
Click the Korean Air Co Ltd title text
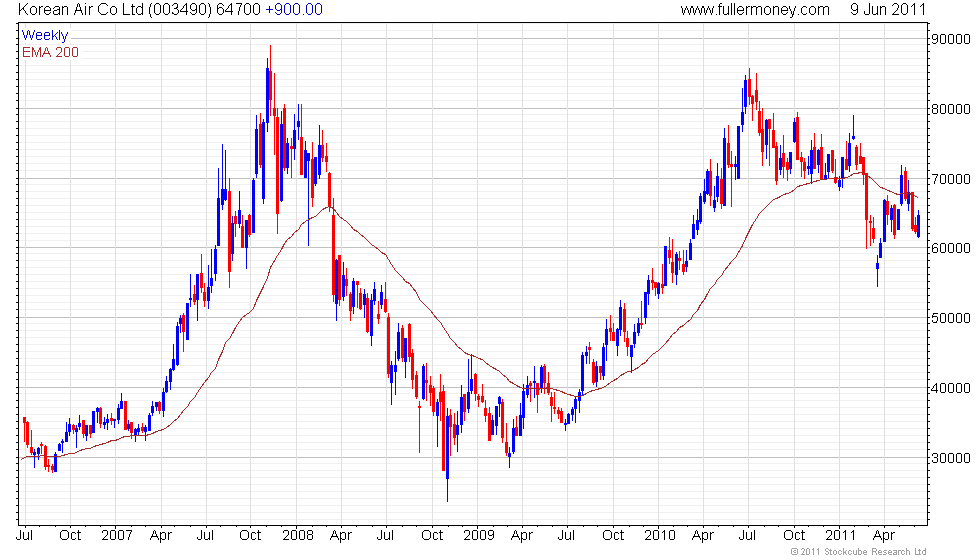click(x=82, y=10)
